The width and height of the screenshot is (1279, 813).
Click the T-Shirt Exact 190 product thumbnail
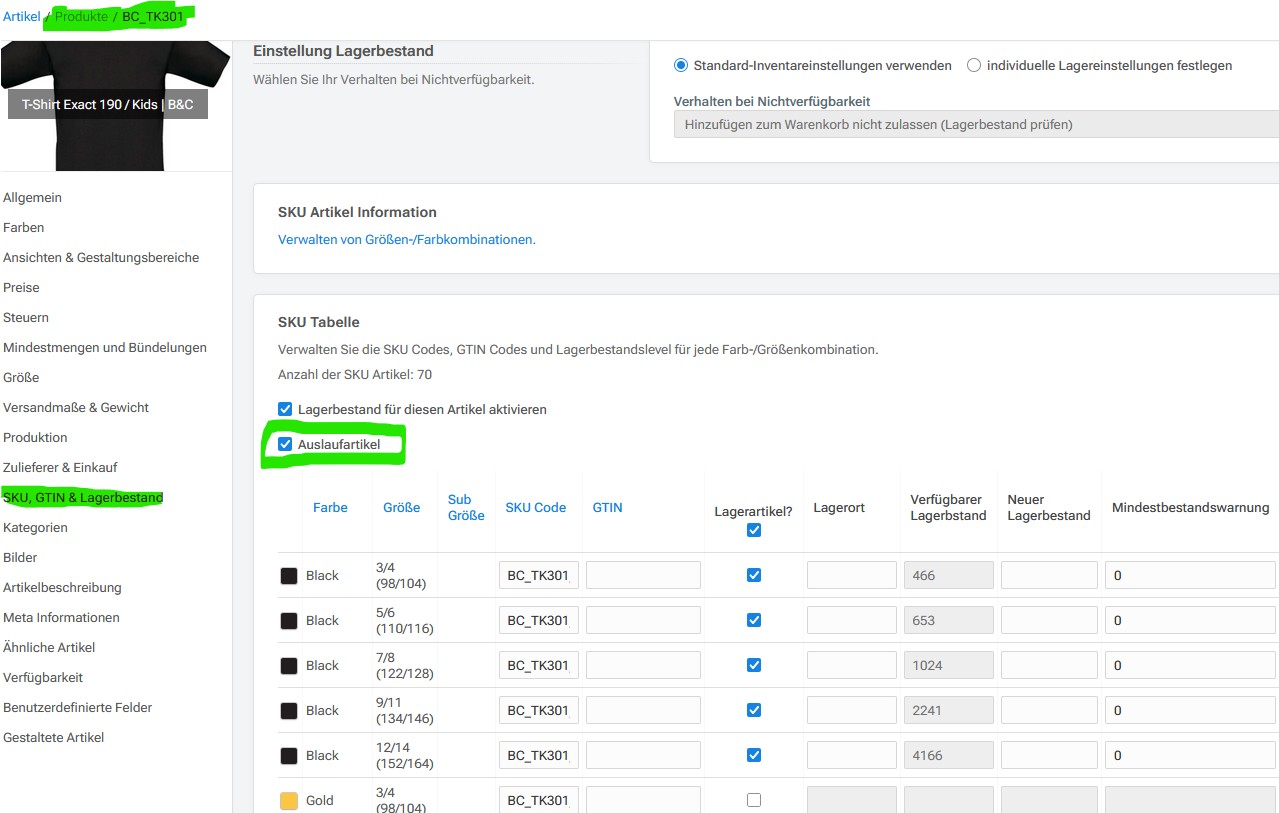108,104
